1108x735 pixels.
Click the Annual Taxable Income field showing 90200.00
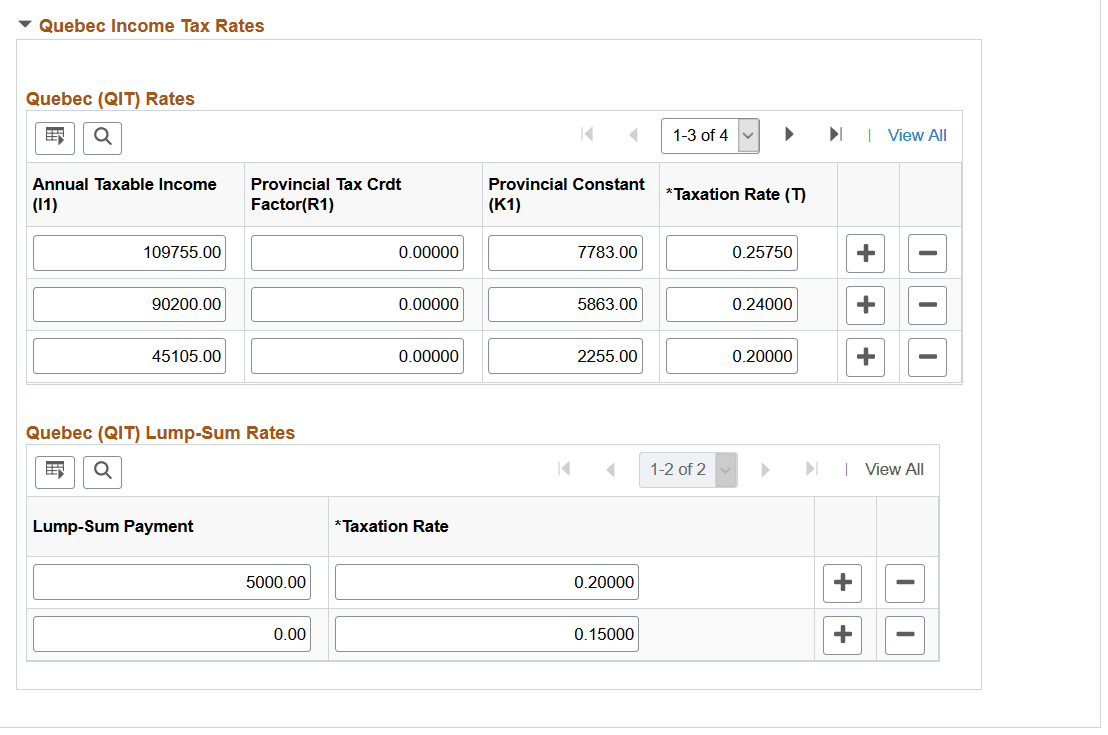coord(129,304)
